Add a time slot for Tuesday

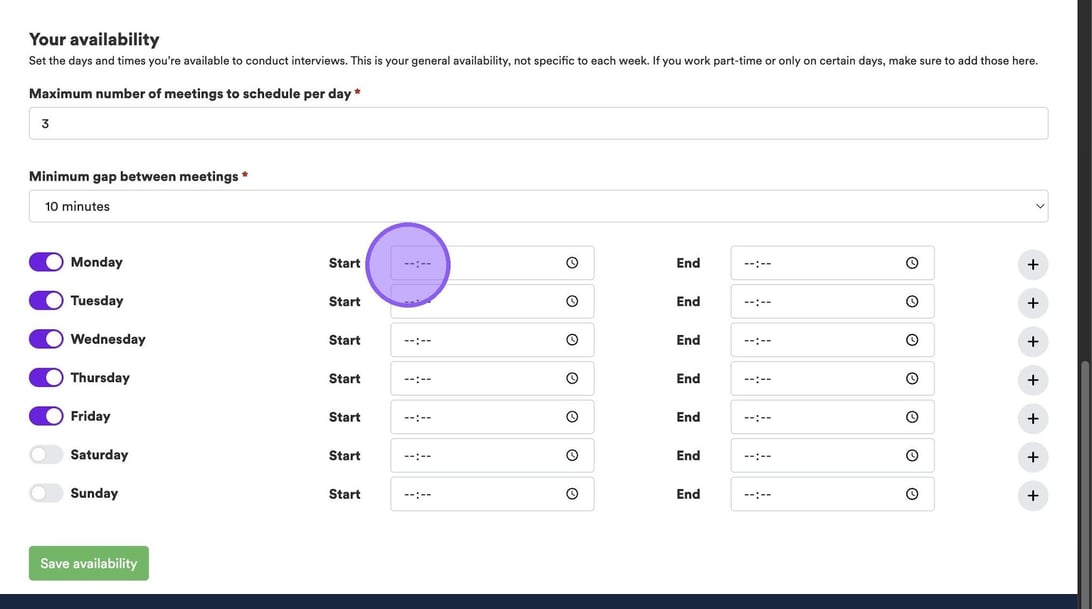(1033, 303)
